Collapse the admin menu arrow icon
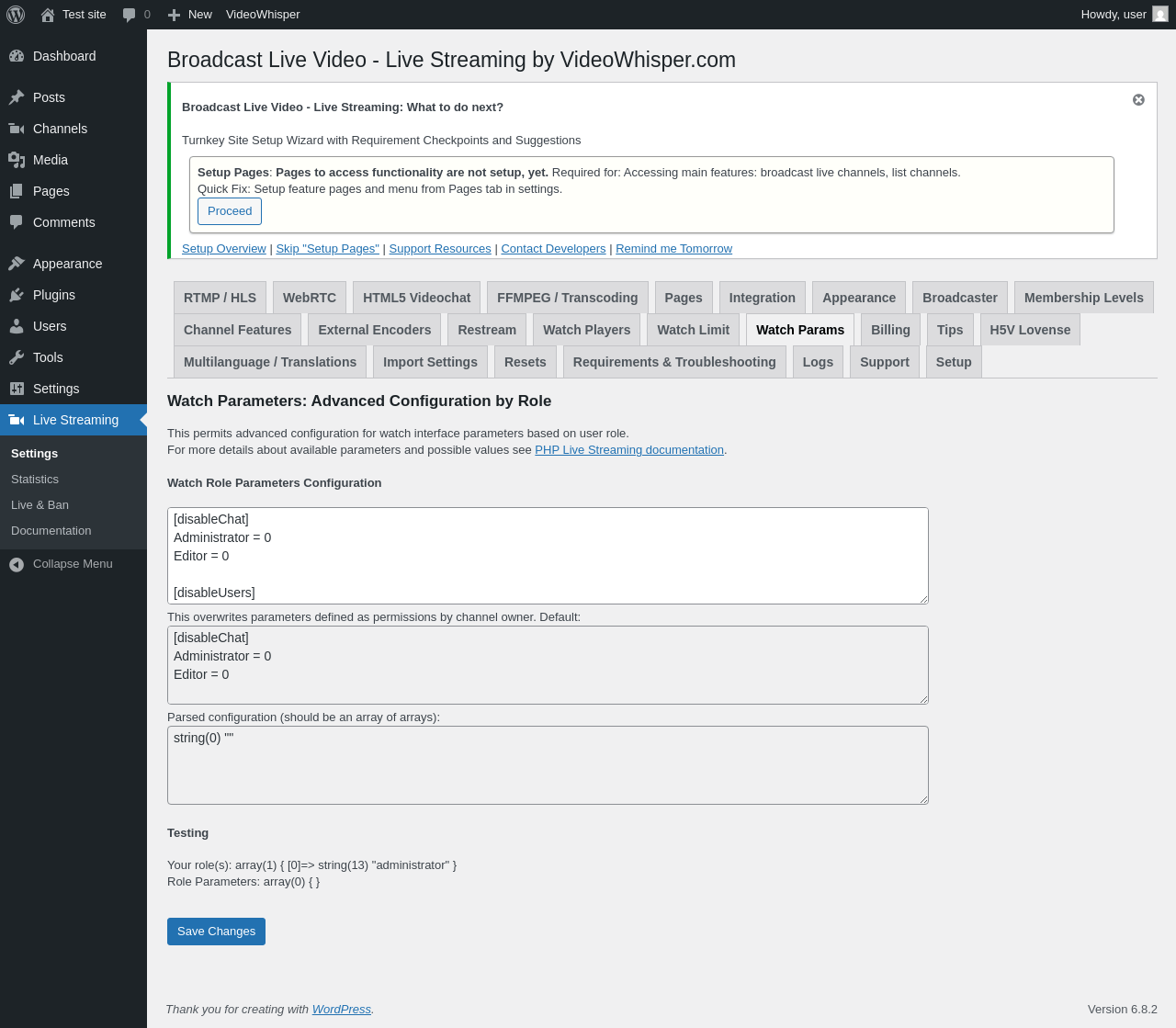This screenshot has height=1028, width=1176. [x=17, y=564]
